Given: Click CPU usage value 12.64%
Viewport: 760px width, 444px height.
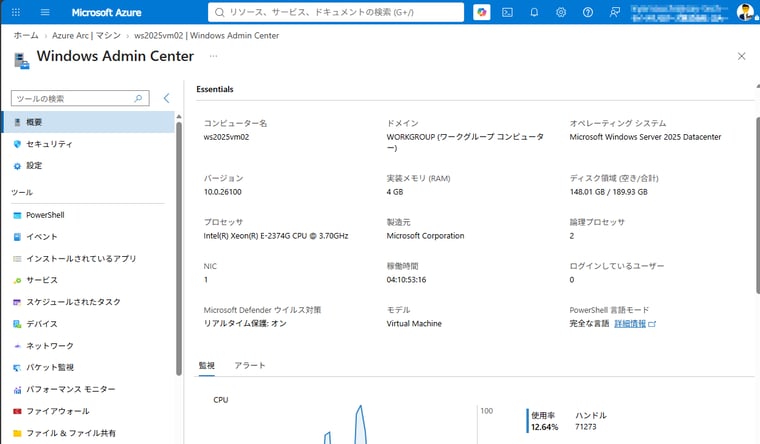Looking at the screenshot, I should 544,427.
